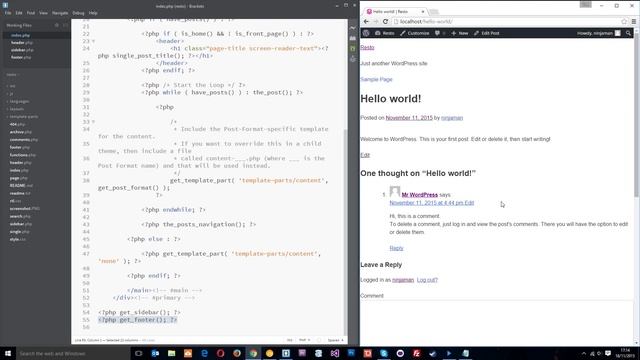Image resolution: width=640 pixels, height=360 pixels.
Task: Open the Navigate menu in Brackets
Action: click(x=60, y=13)
